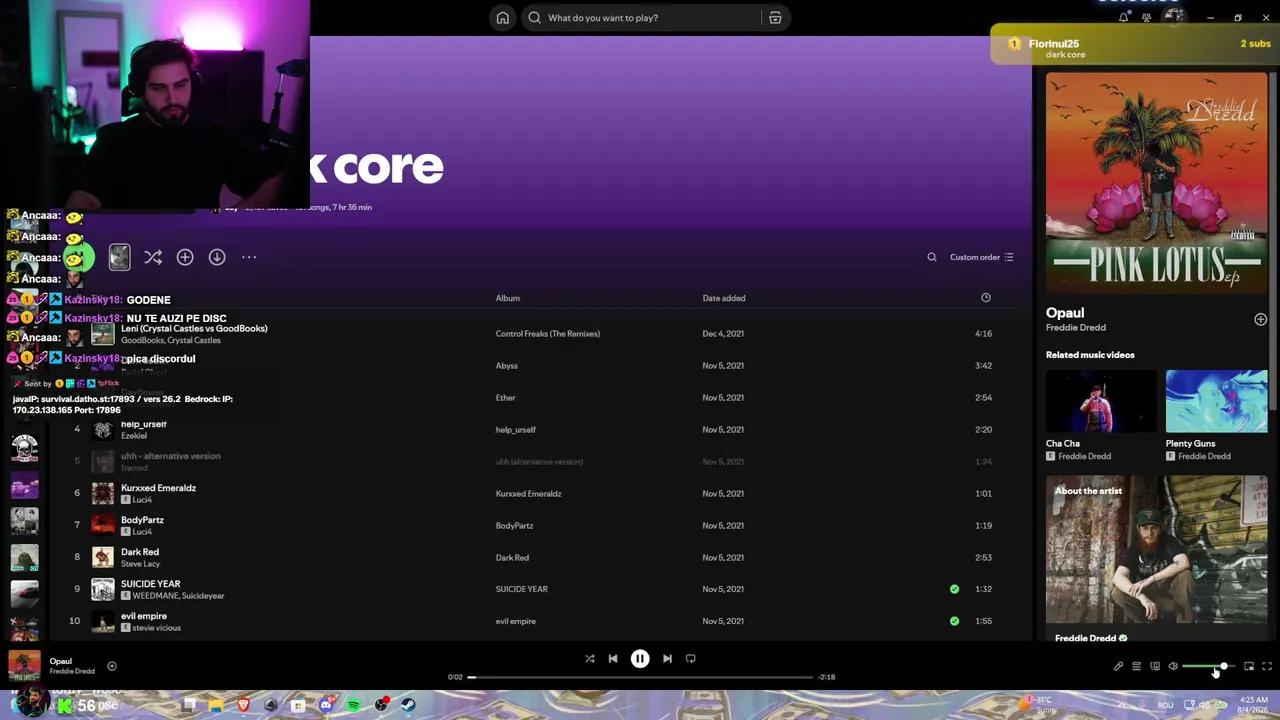Toggle repeat mode
This screenshot has width=1280, height=720.
pyautogui.click(x=691, y=659)
